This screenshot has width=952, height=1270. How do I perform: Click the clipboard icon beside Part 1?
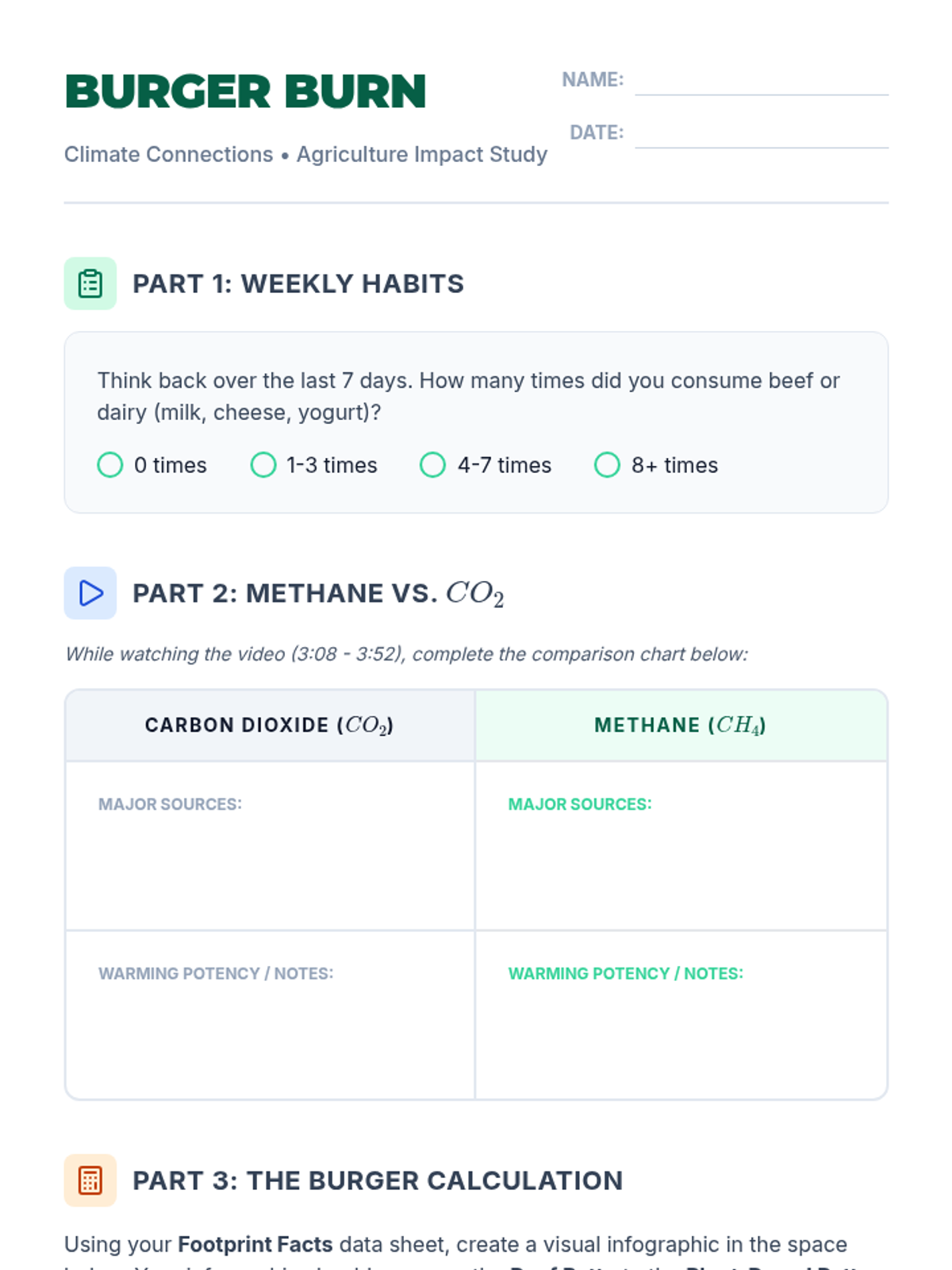(x=90, y=283)
